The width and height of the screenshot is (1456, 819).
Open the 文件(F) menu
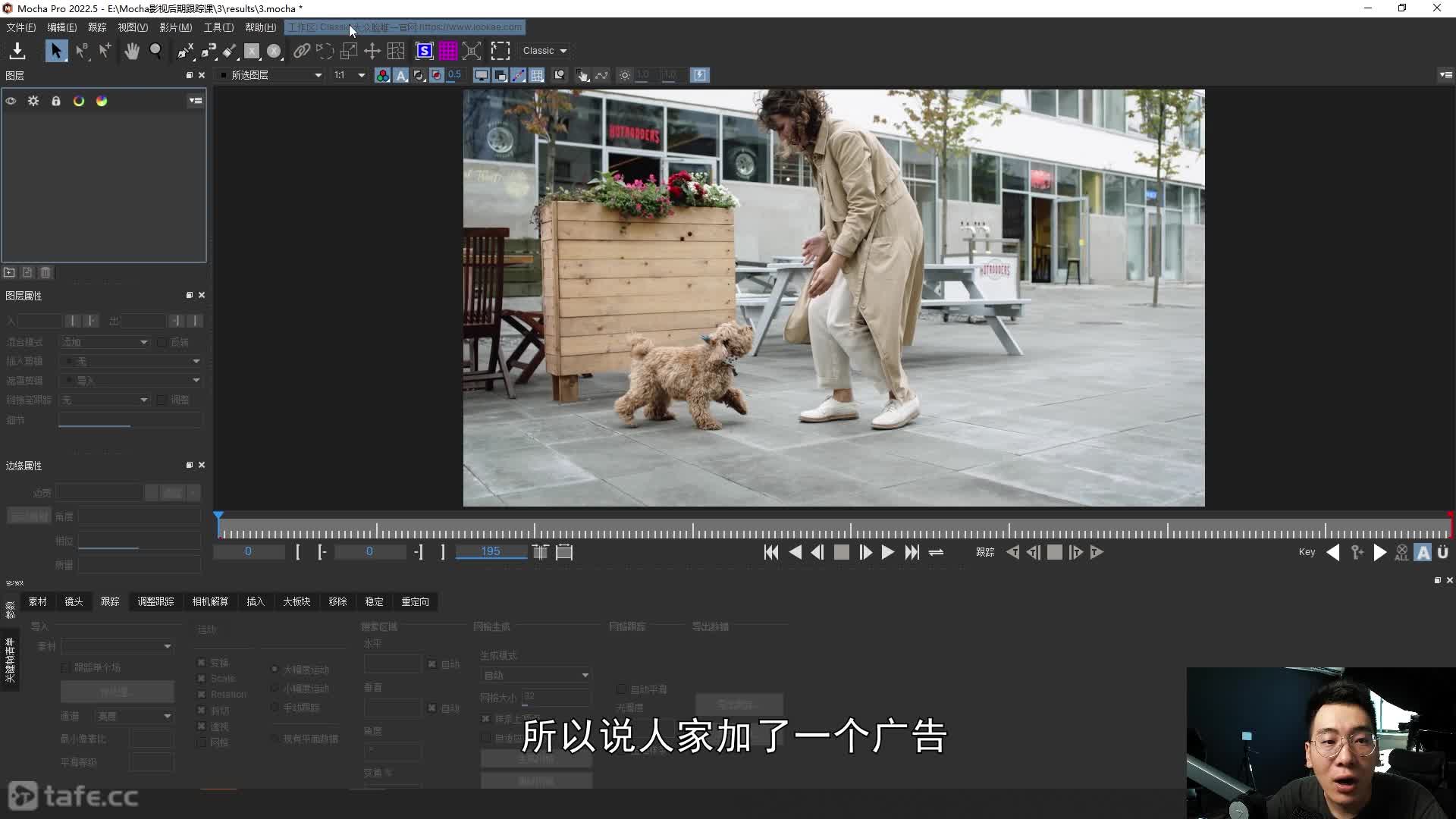[x=21, y=27]
